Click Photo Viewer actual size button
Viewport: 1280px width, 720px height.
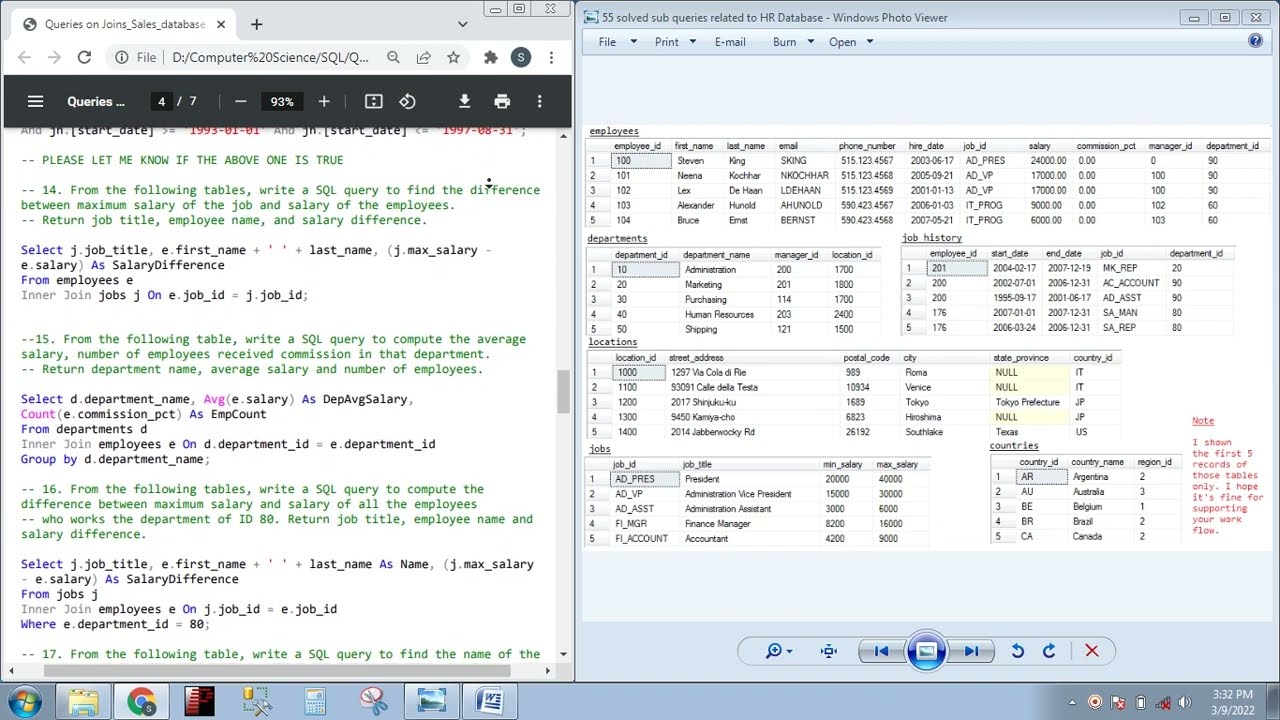point(829,651)
